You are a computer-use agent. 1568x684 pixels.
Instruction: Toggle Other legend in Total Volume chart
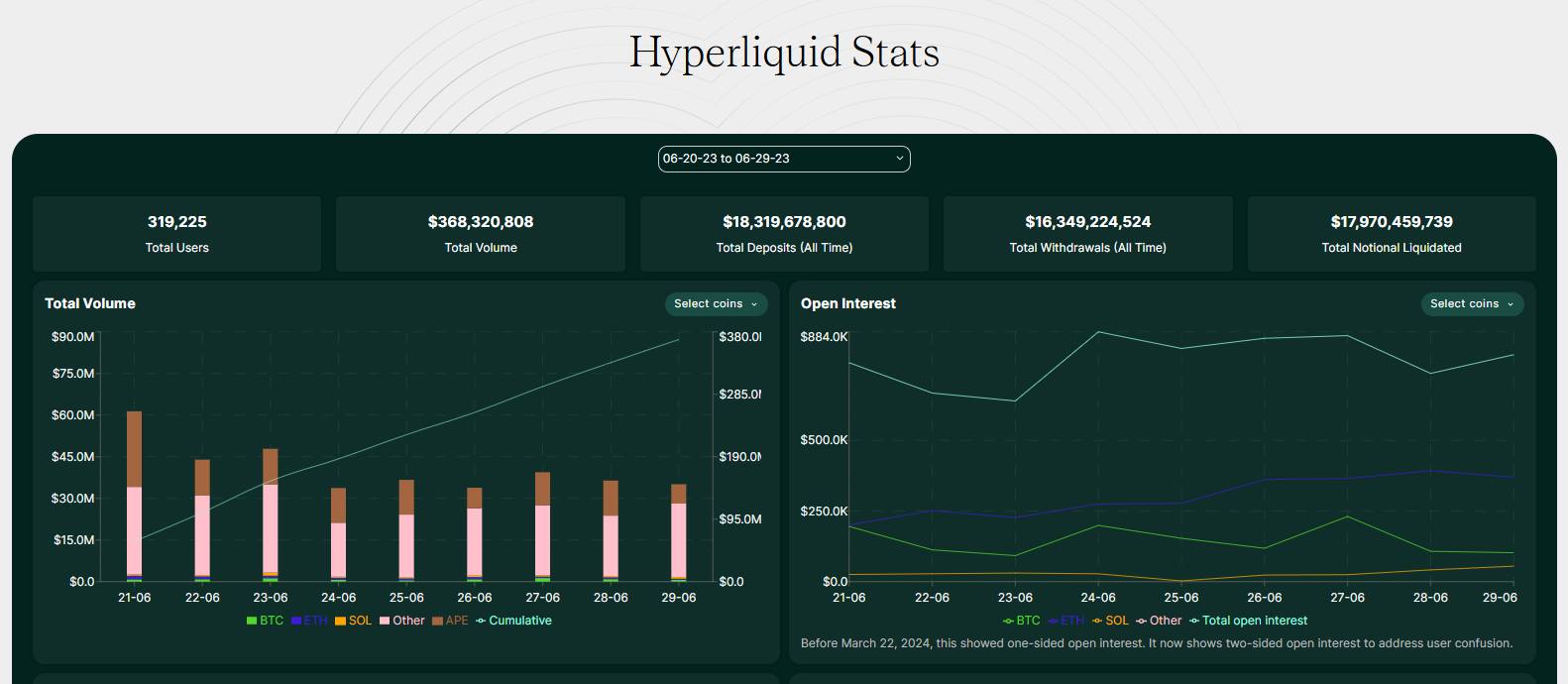[401, 621]
